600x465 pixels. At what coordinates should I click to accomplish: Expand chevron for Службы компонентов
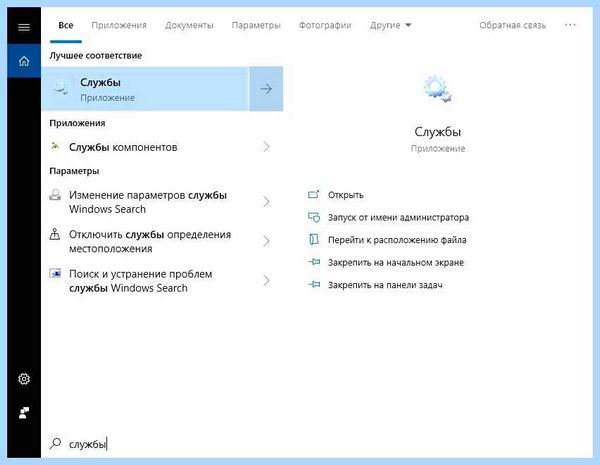[x=266, y=147]
